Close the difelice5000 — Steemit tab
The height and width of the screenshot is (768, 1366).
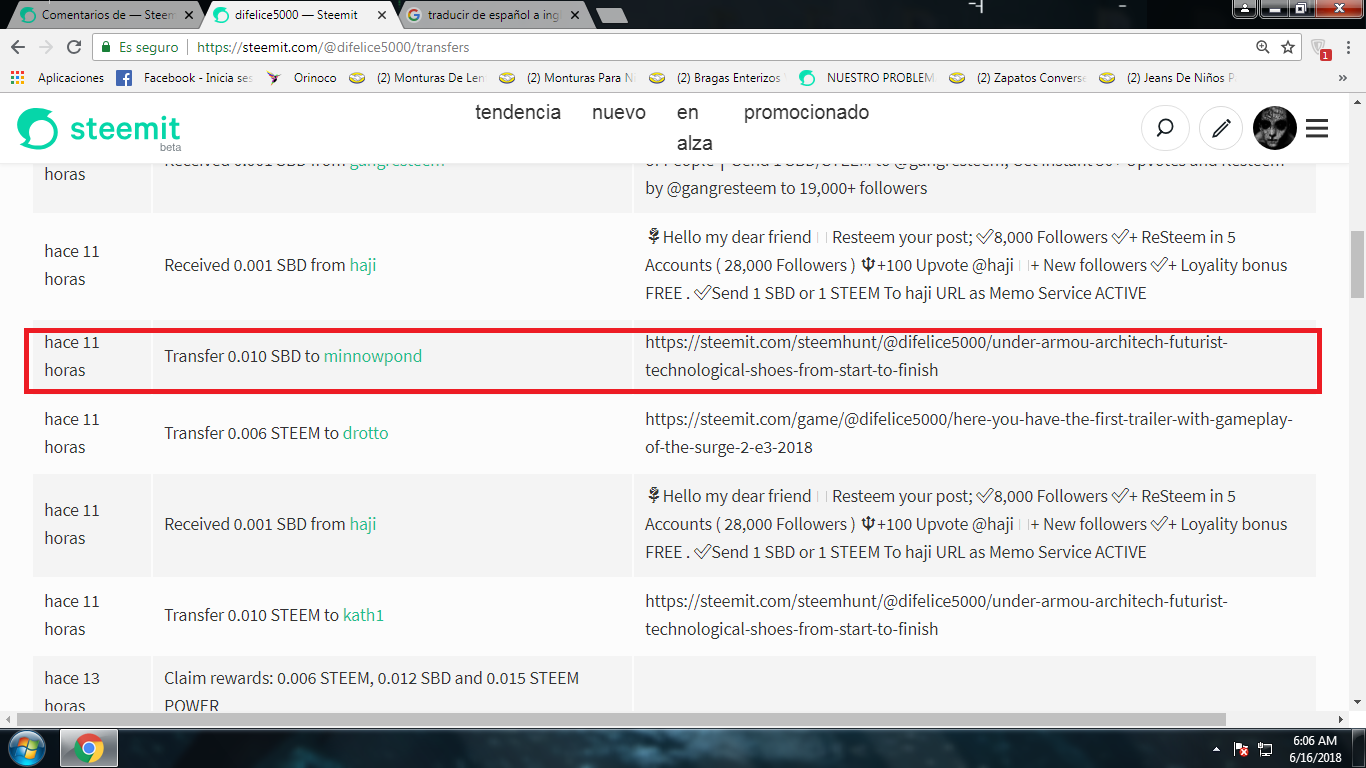coord(381,16)
